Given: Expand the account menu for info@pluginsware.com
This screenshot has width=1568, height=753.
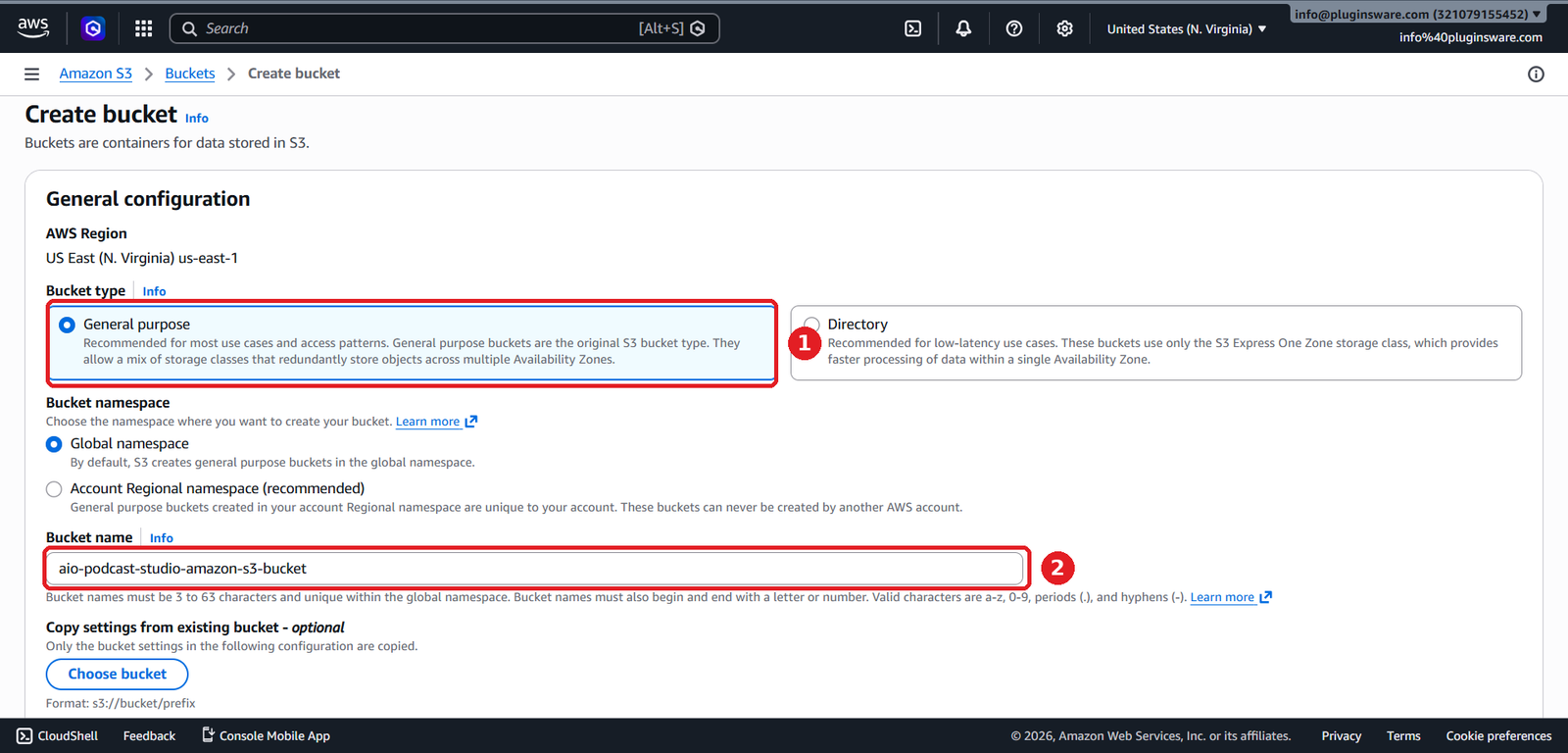Looking at the screenshot, I should (1417, 15).
